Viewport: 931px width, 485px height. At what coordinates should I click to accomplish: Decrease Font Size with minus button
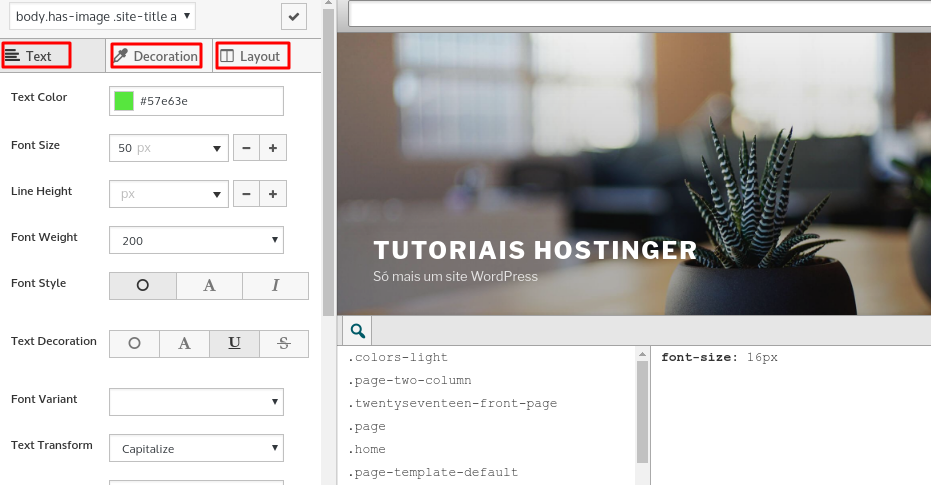246,148
